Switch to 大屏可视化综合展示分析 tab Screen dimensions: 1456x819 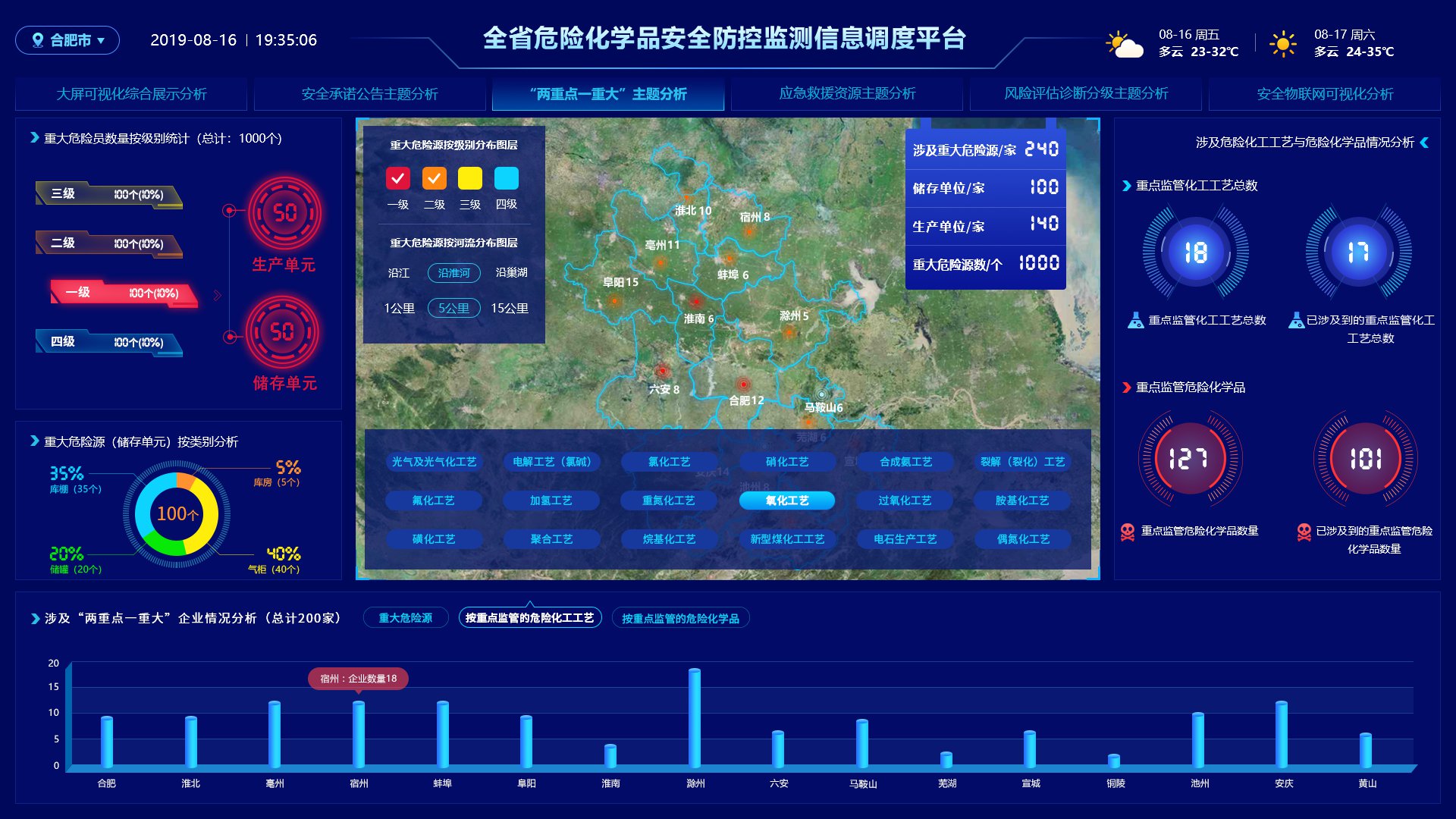pos(131,94)
